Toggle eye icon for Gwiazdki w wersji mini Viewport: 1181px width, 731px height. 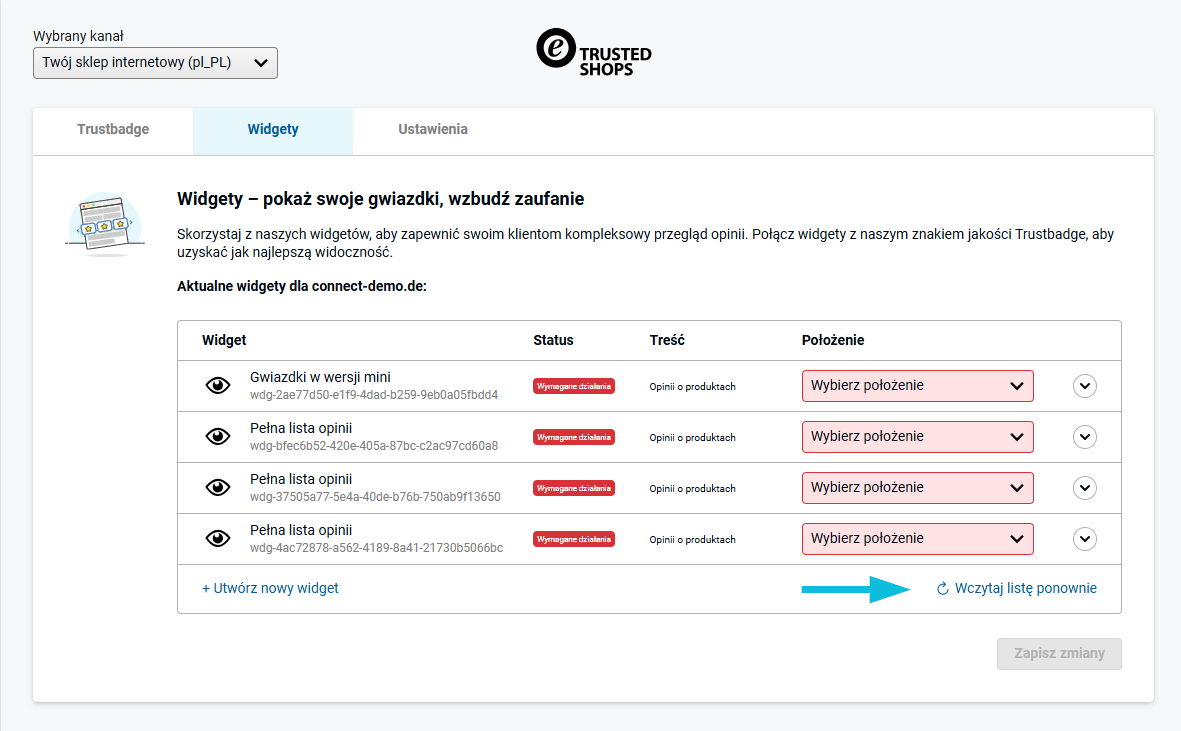pos(218,385)
